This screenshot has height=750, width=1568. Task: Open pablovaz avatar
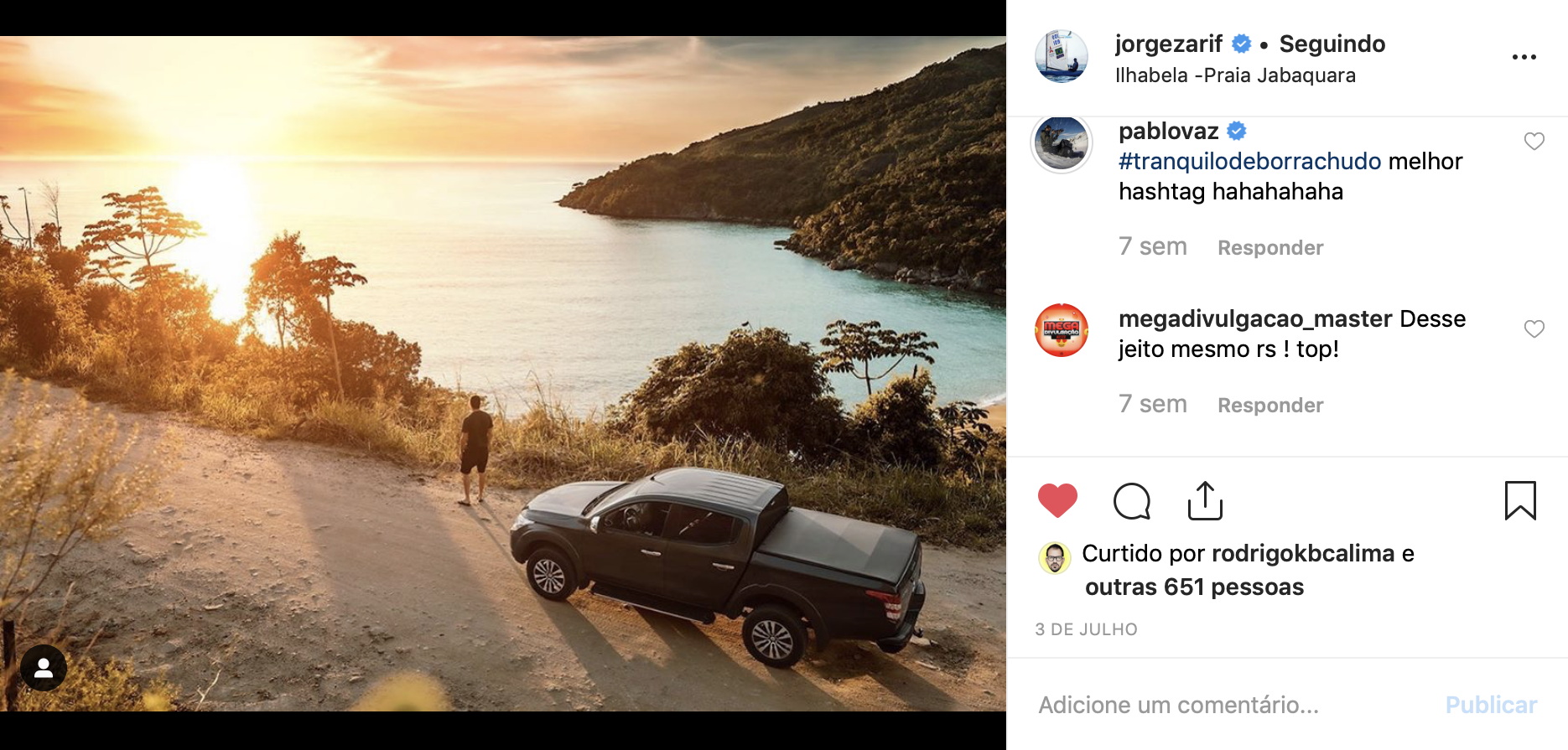[1061, 144]
